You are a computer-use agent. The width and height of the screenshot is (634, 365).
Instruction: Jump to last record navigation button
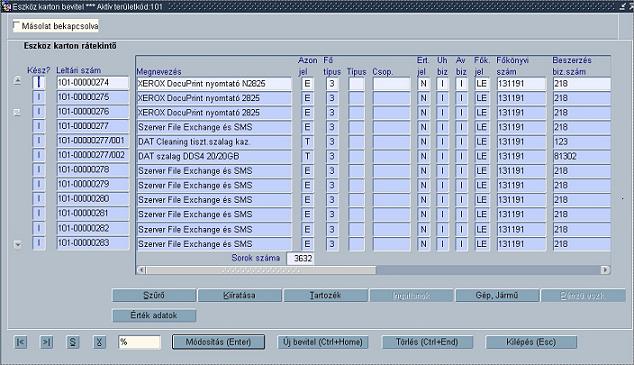pyautogui.click(x=46, y=342)
